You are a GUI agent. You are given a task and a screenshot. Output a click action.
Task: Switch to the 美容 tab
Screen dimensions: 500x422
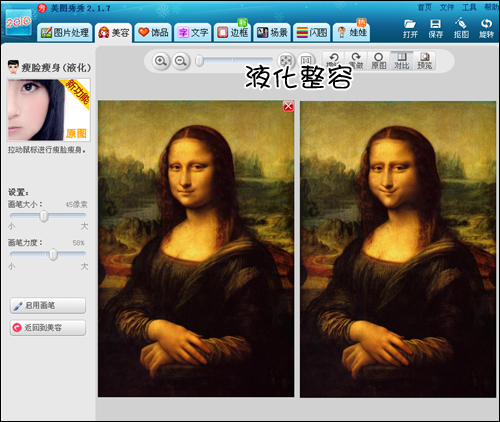[114, 33]
